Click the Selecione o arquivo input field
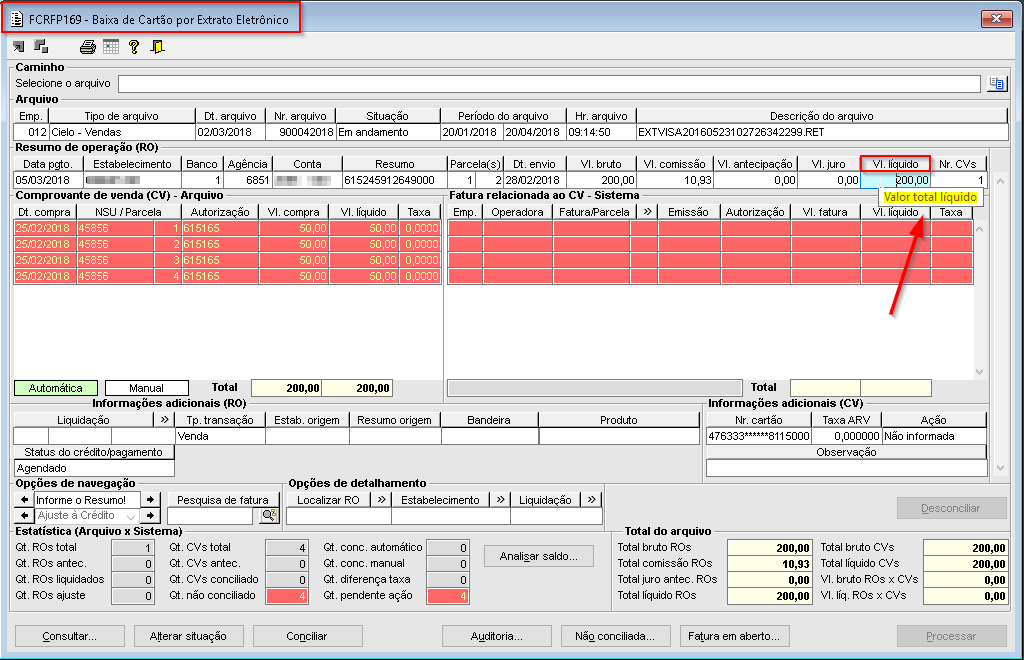This screenshot has width=1024, height=660. tap(549, 84)
